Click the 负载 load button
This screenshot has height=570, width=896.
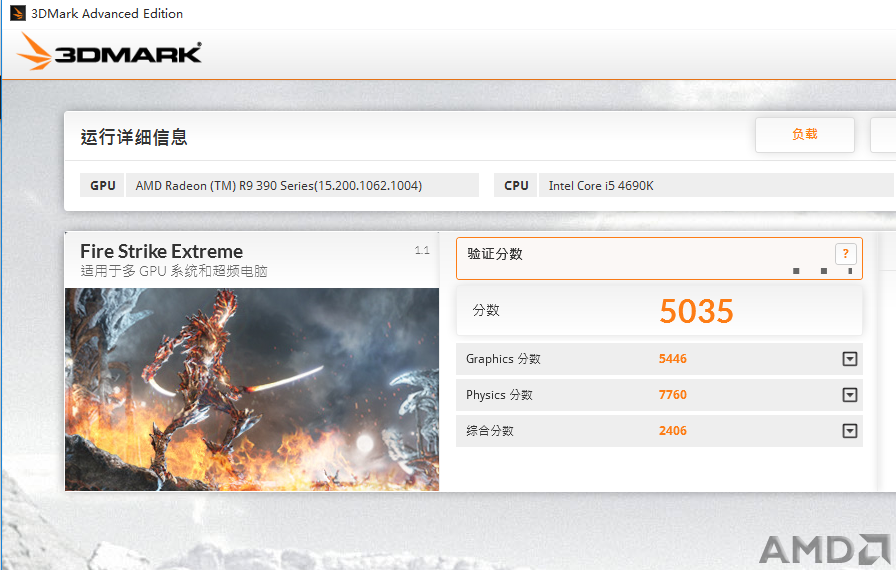(805, 135)
